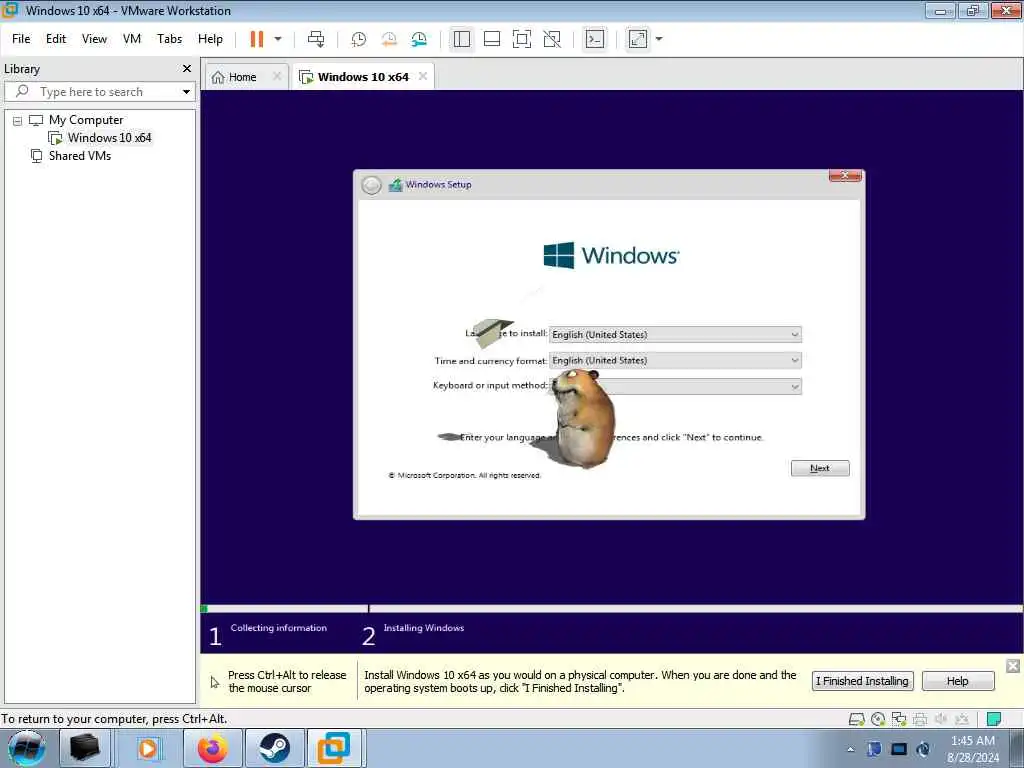Click the setup progress bar

point(611,609)
